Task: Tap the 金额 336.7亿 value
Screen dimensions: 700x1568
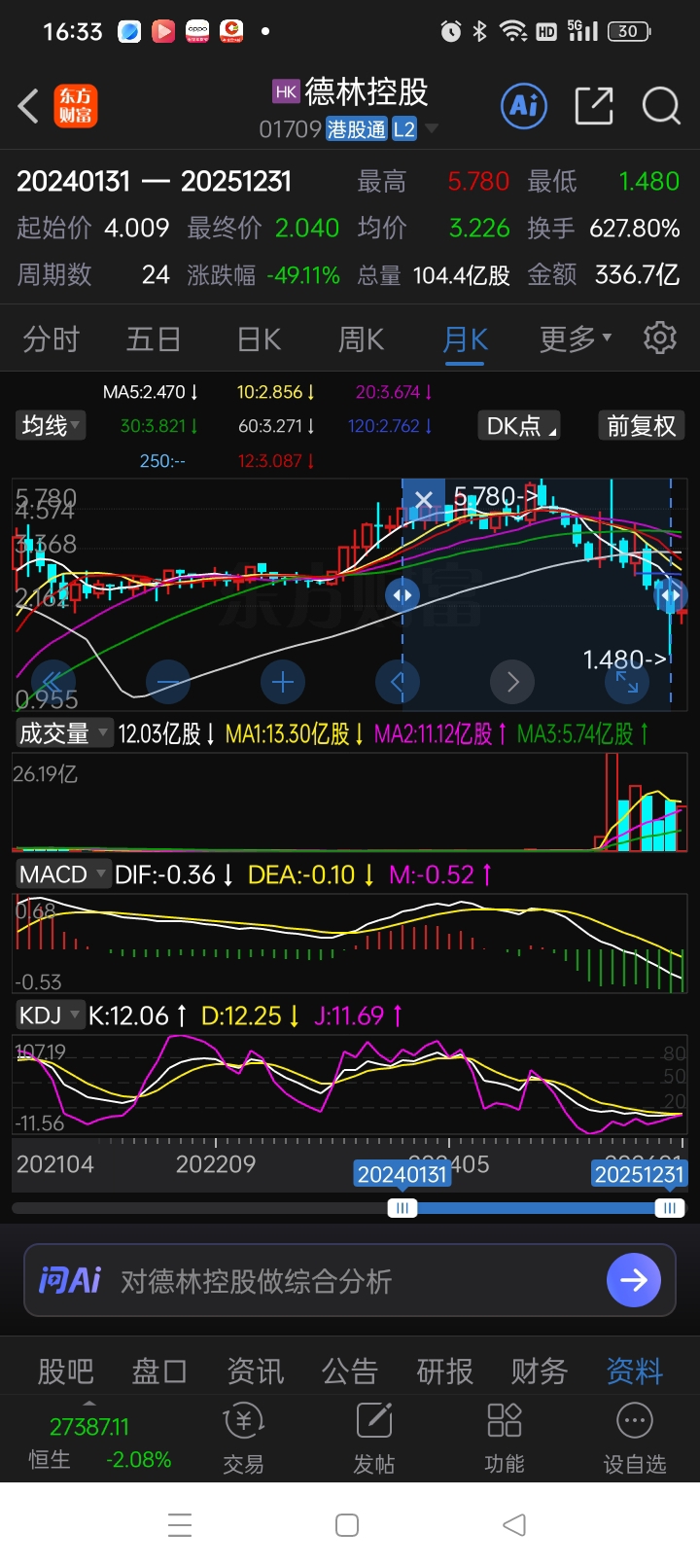Action: click(637, 275)
